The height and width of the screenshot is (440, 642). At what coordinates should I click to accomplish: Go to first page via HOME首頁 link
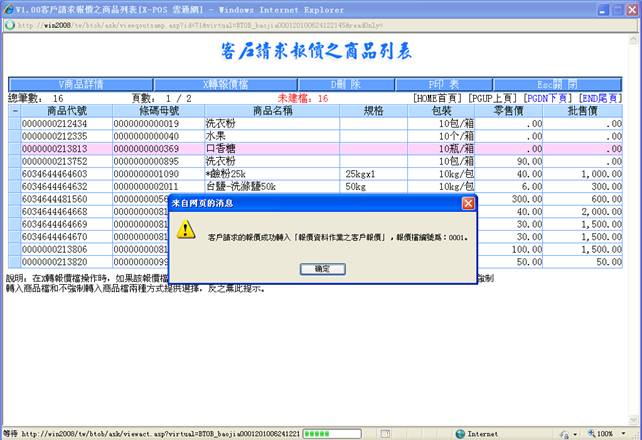pos(439,99)
